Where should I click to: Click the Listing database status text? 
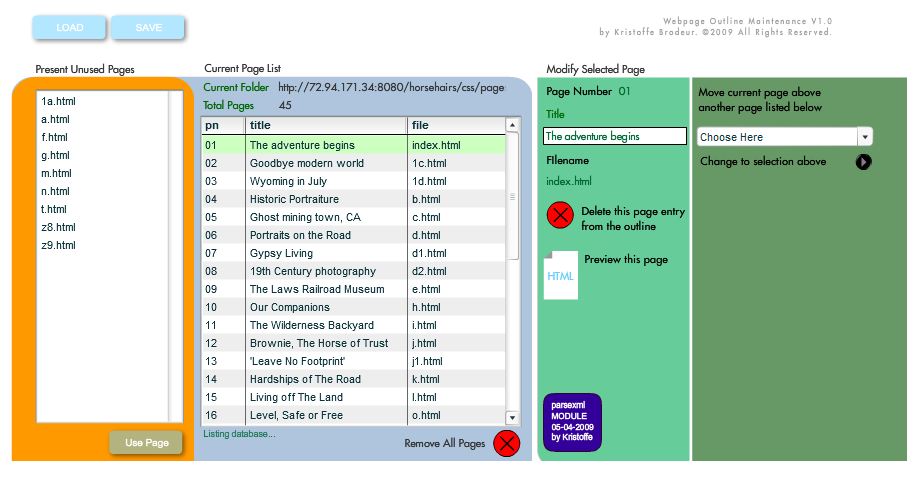pyautogui.click(x=239, y=434)
